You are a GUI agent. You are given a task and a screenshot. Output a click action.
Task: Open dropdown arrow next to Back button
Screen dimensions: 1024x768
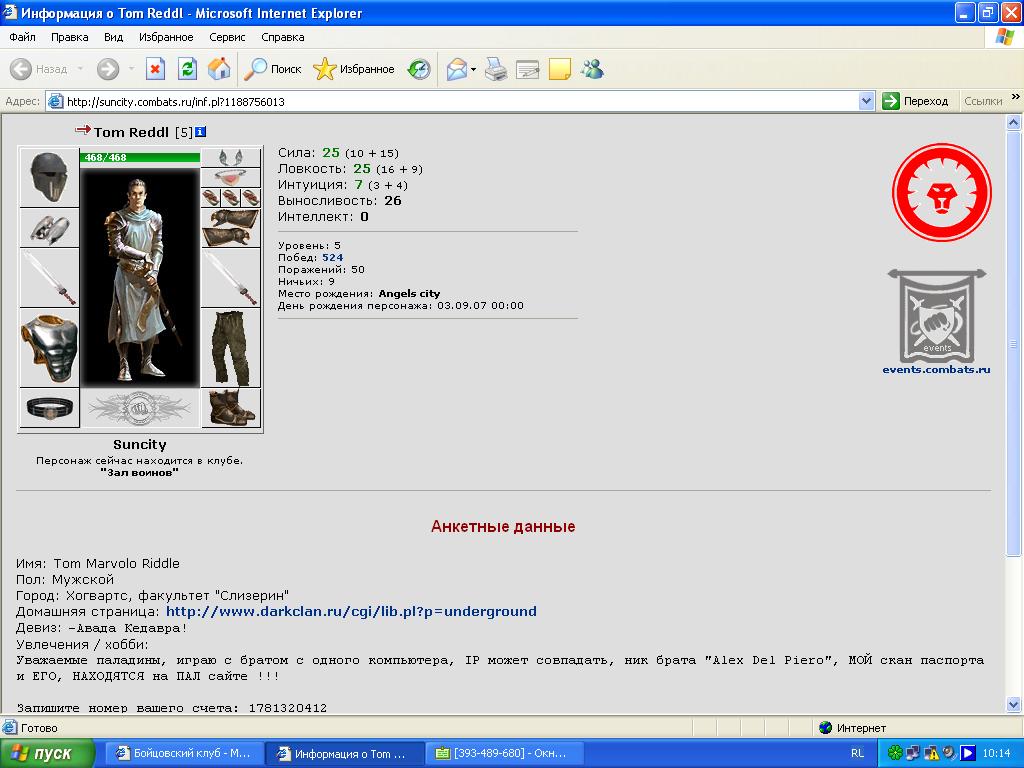click(80, 69)
